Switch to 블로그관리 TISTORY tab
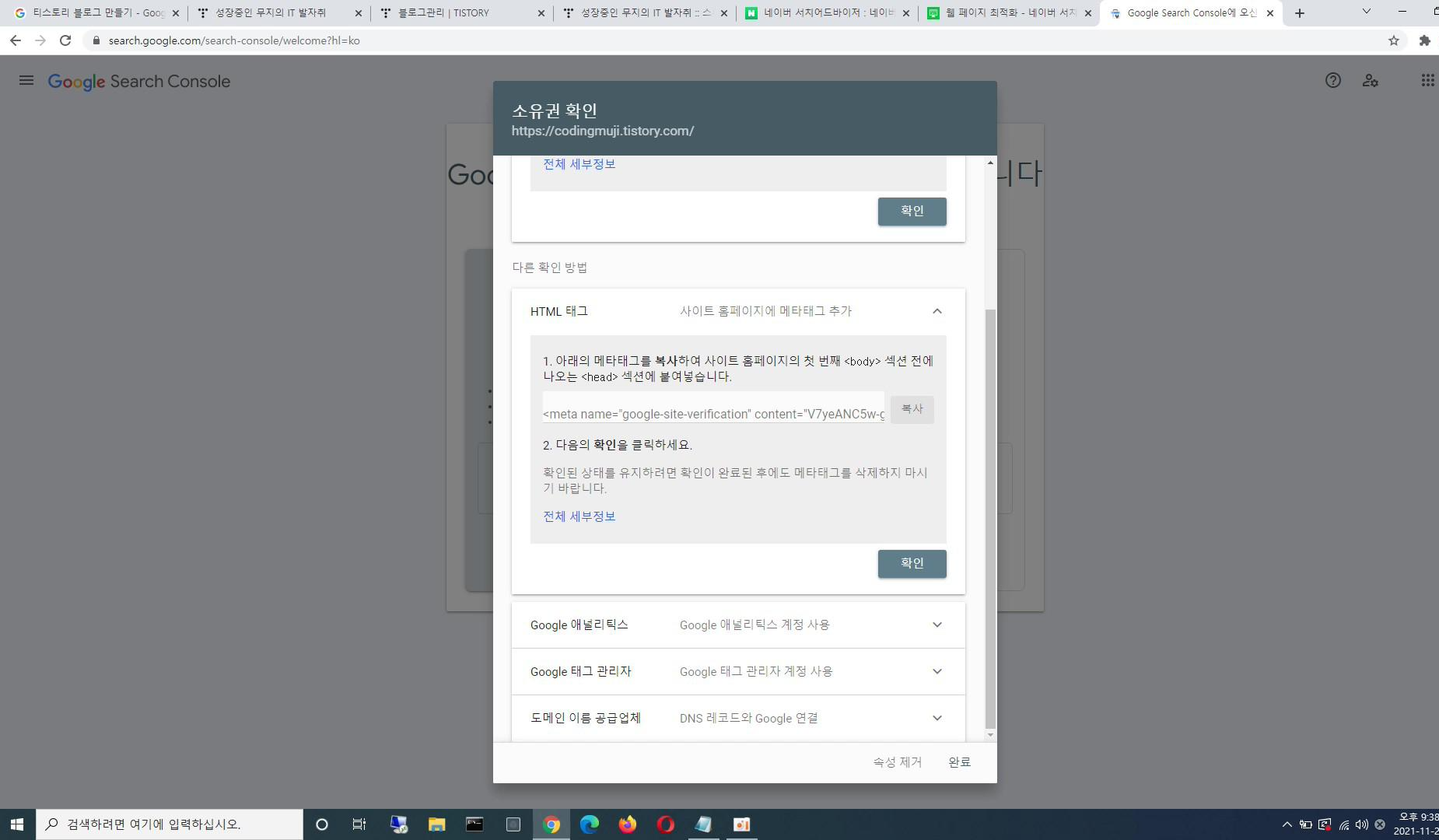Viewport: 1439px width, 840px height. tap(463, 13)
